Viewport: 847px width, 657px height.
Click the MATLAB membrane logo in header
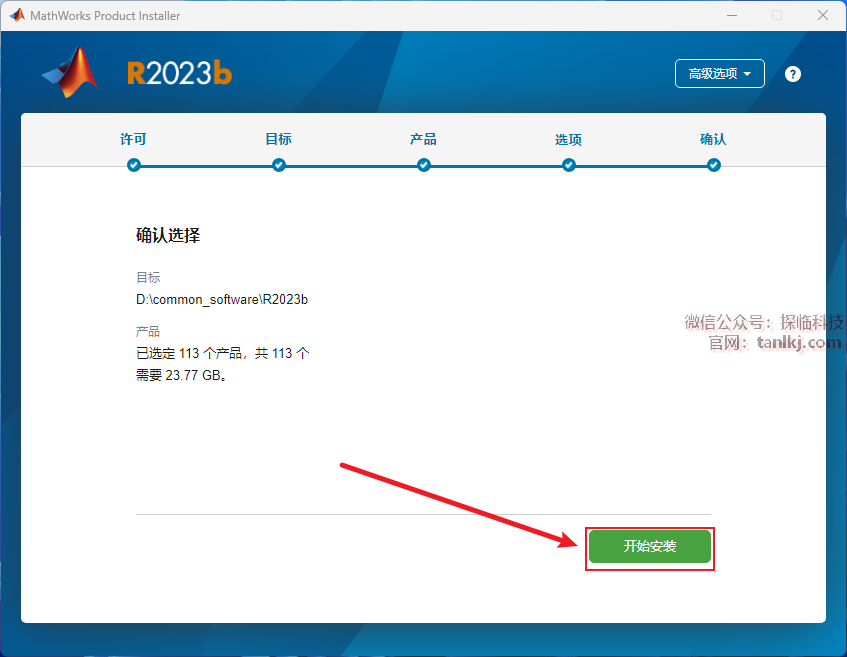71,73
